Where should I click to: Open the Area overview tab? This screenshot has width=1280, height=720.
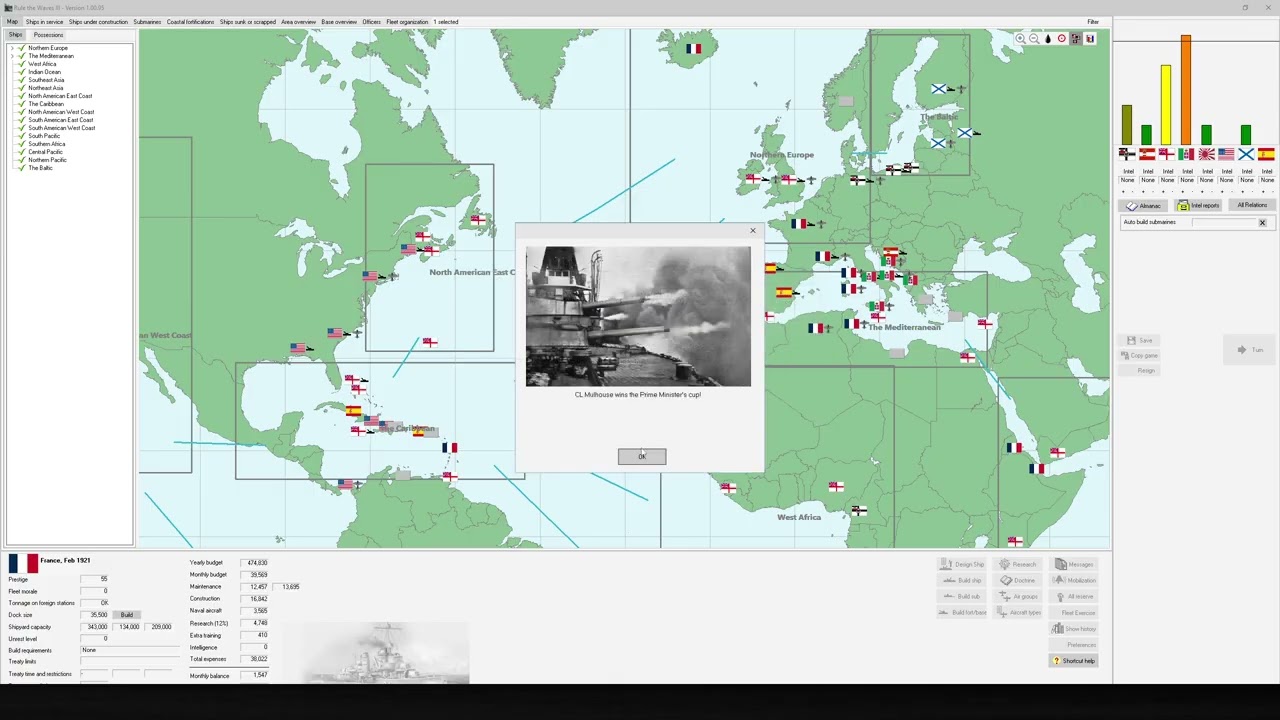click(x=298, y=22)
